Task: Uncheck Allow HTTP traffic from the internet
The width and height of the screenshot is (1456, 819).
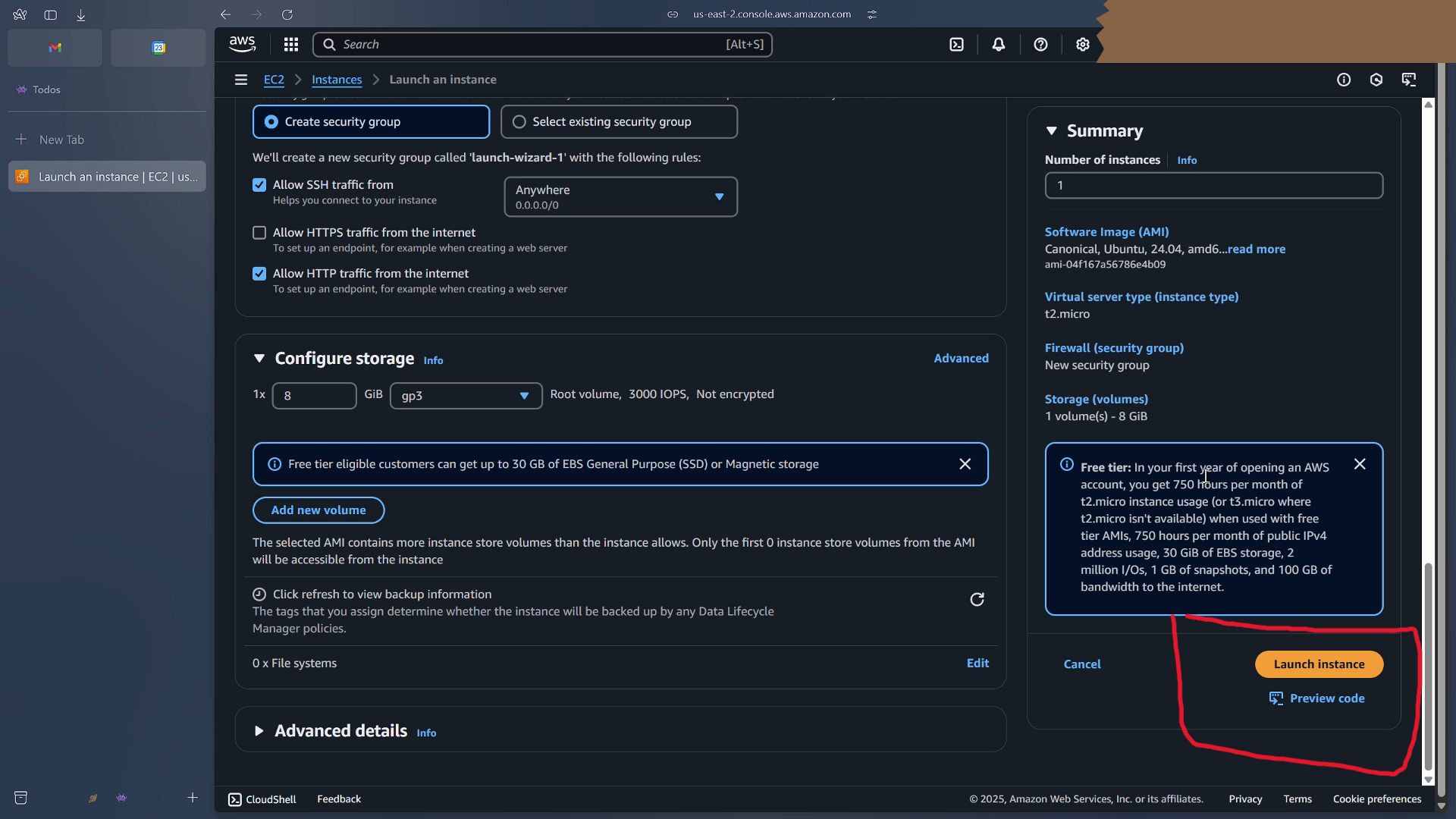Action: pos(259,274)
